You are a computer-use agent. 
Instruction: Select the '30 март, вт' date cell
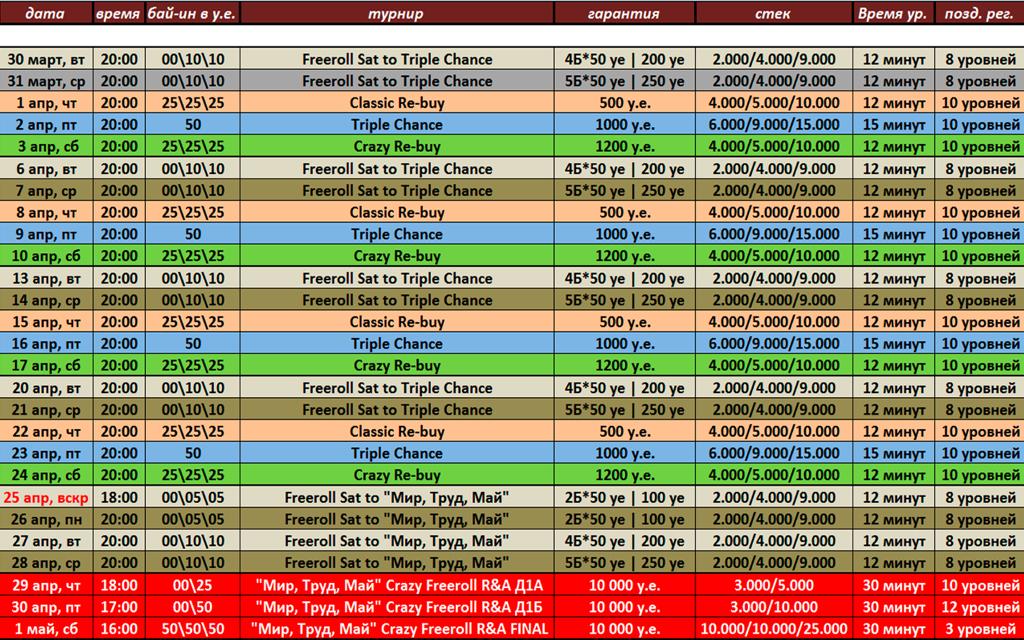tap(46, 59)
